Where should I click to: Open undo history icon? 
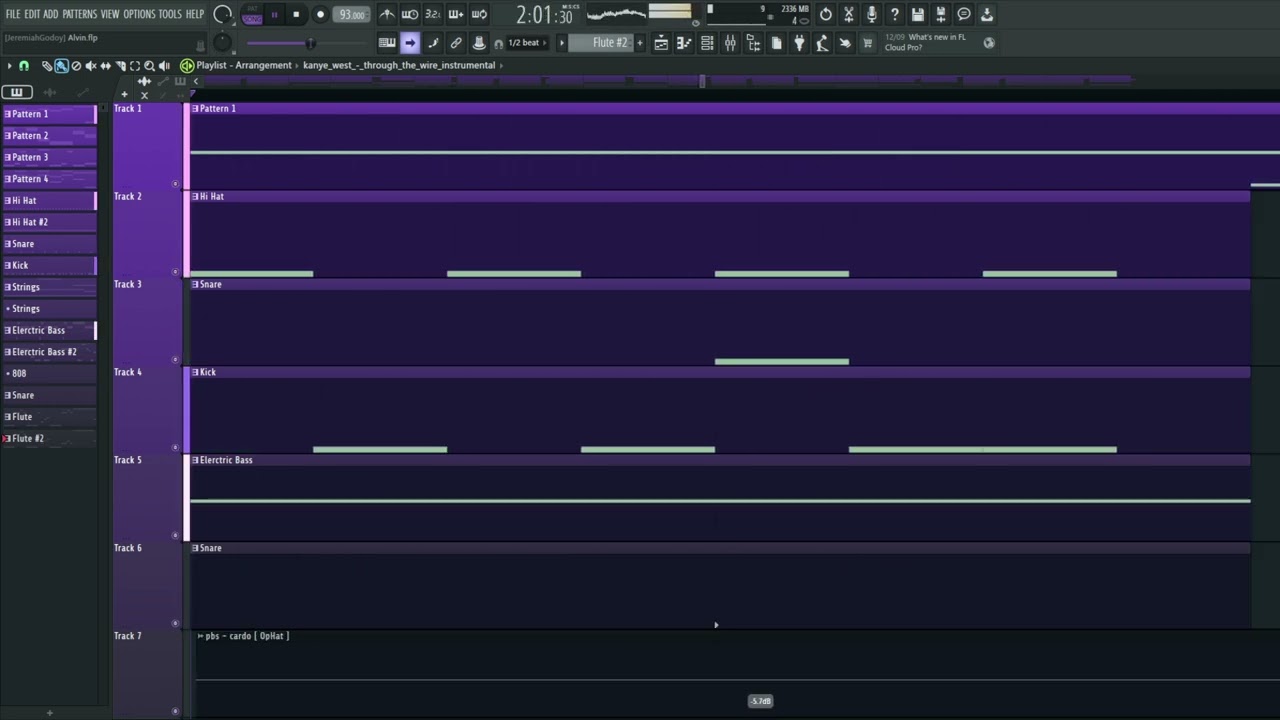pyautogui.click(x=825, y=14)
